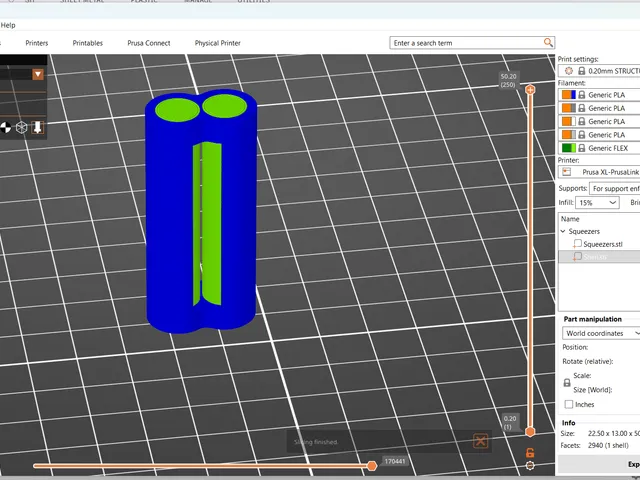640x480 pixels.
Task: Switch to the Prusa Connect tab
Action: click(x=149, y=43)
